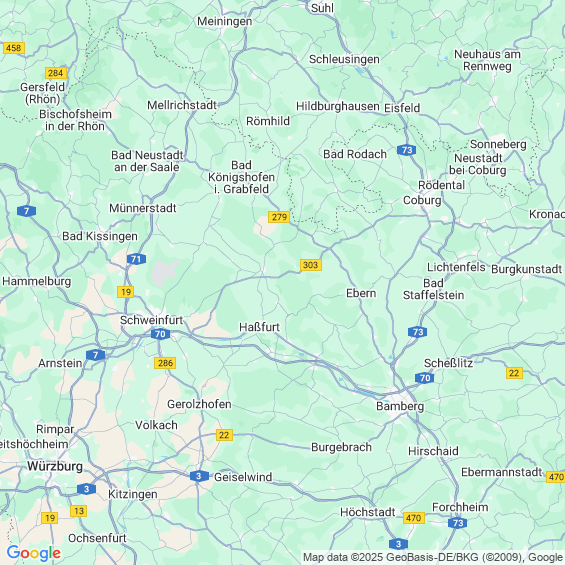Click the Meiningen town label
Image resolution: width=565 pixels, height=565 pixels.
pos(224,21)
